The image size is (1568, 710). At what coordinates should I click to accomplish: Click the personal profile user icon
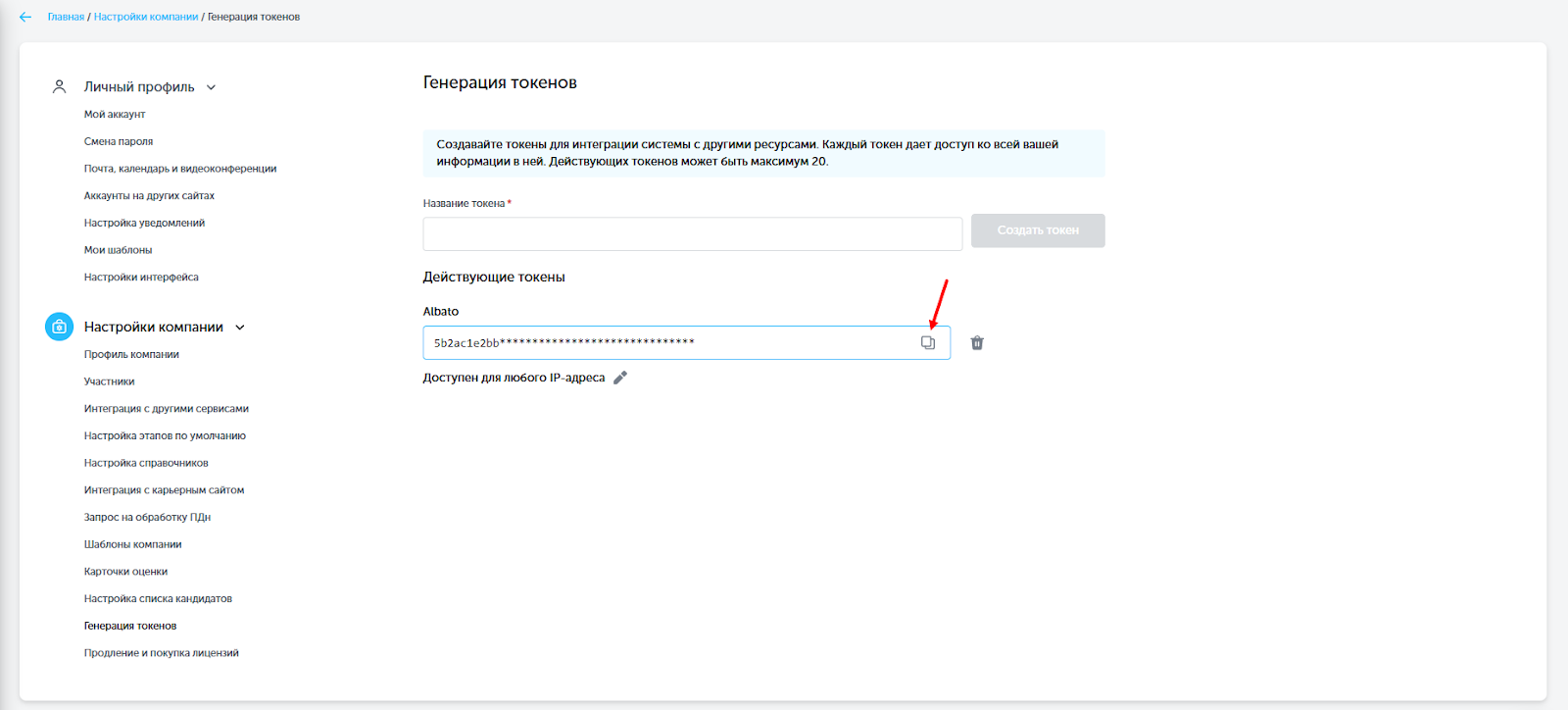[59, 87]
